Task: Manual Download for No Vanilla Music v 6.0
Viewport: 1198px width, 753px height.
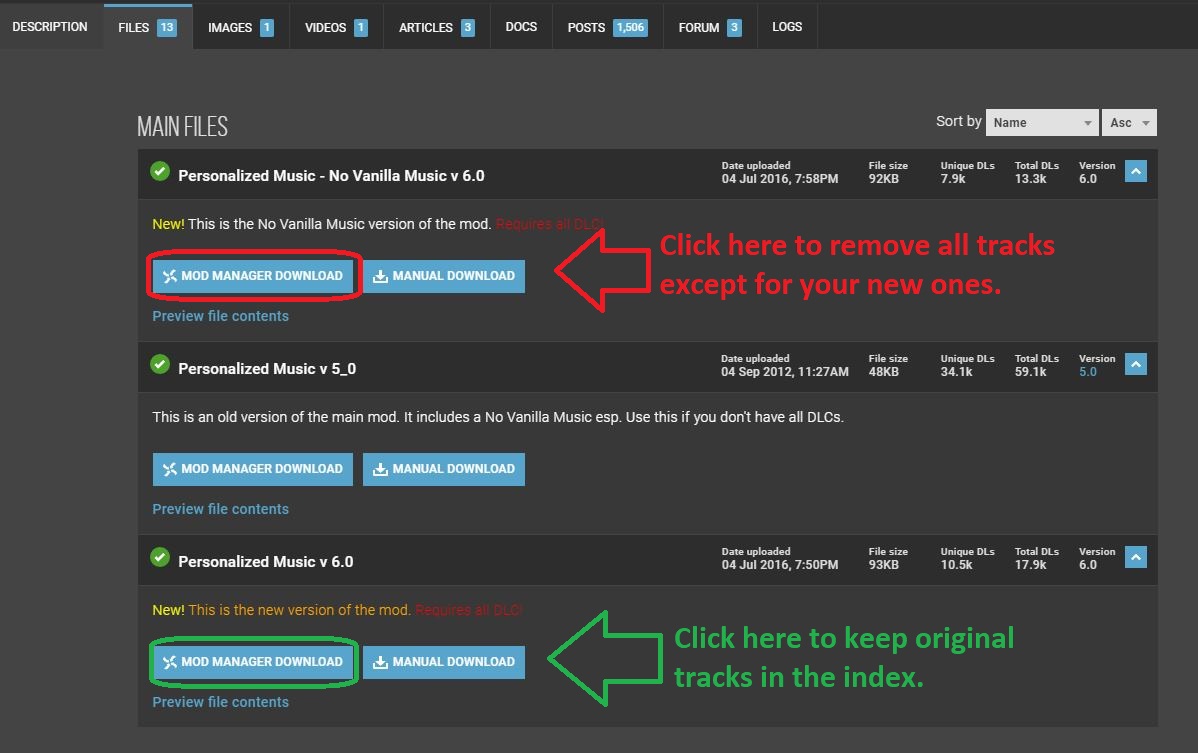Action: tap(444, 276)
